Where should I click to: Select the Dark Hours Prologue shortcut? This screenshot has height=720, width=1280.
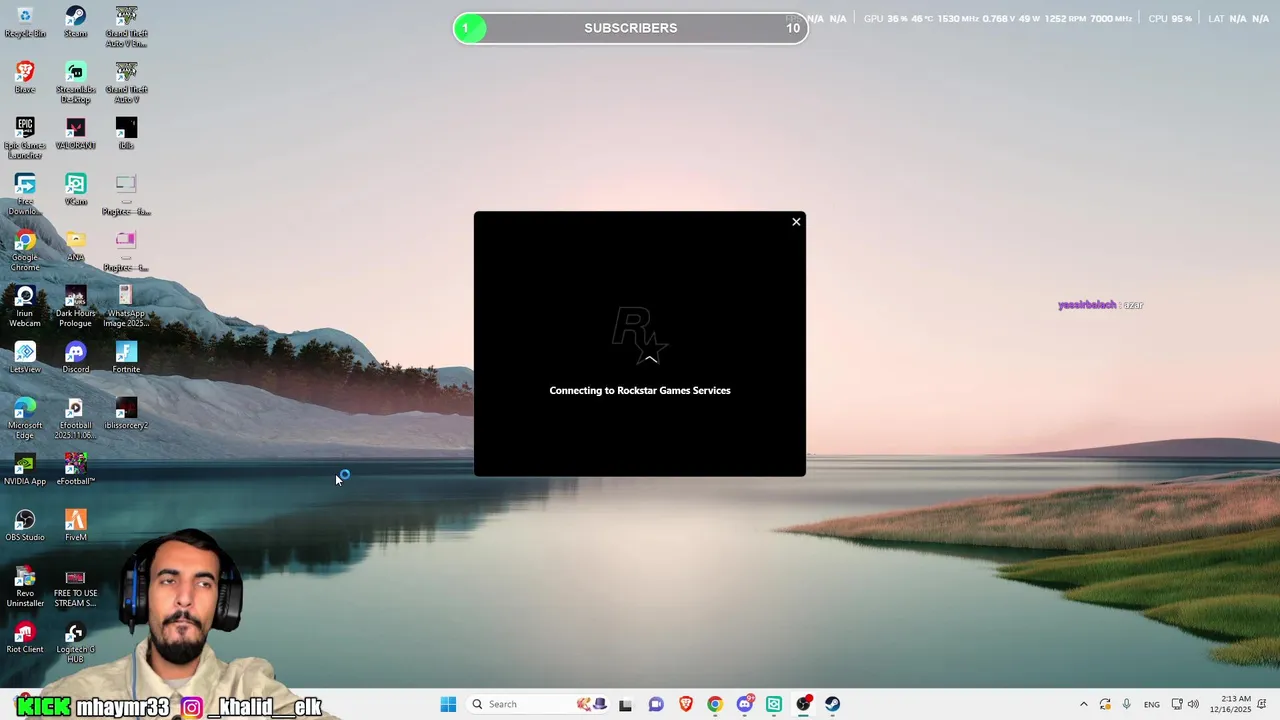click(x=75, y=307)
